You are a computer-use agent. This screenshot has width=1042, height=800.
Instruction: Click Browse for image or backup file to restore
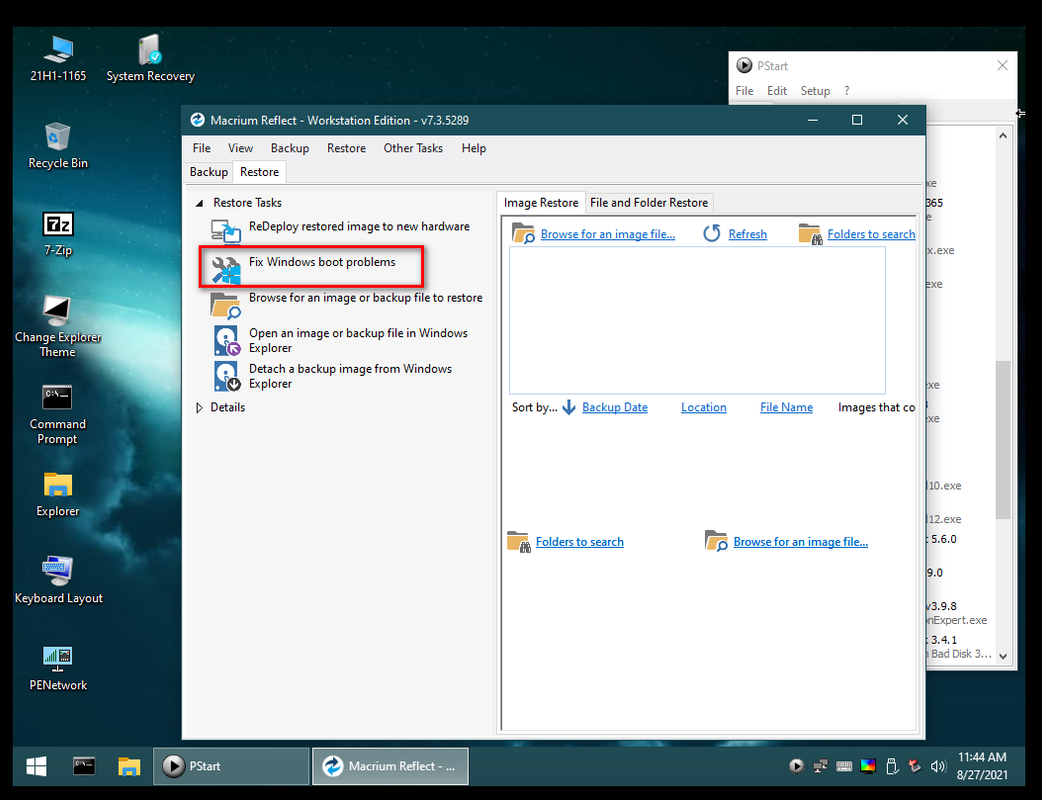pos(365,298)
